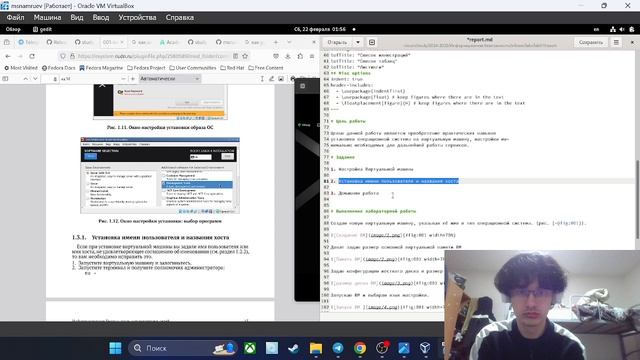Open Telegram from taskbar
Viewport: 640px width, 360px height.
click(x=338, y=348)
